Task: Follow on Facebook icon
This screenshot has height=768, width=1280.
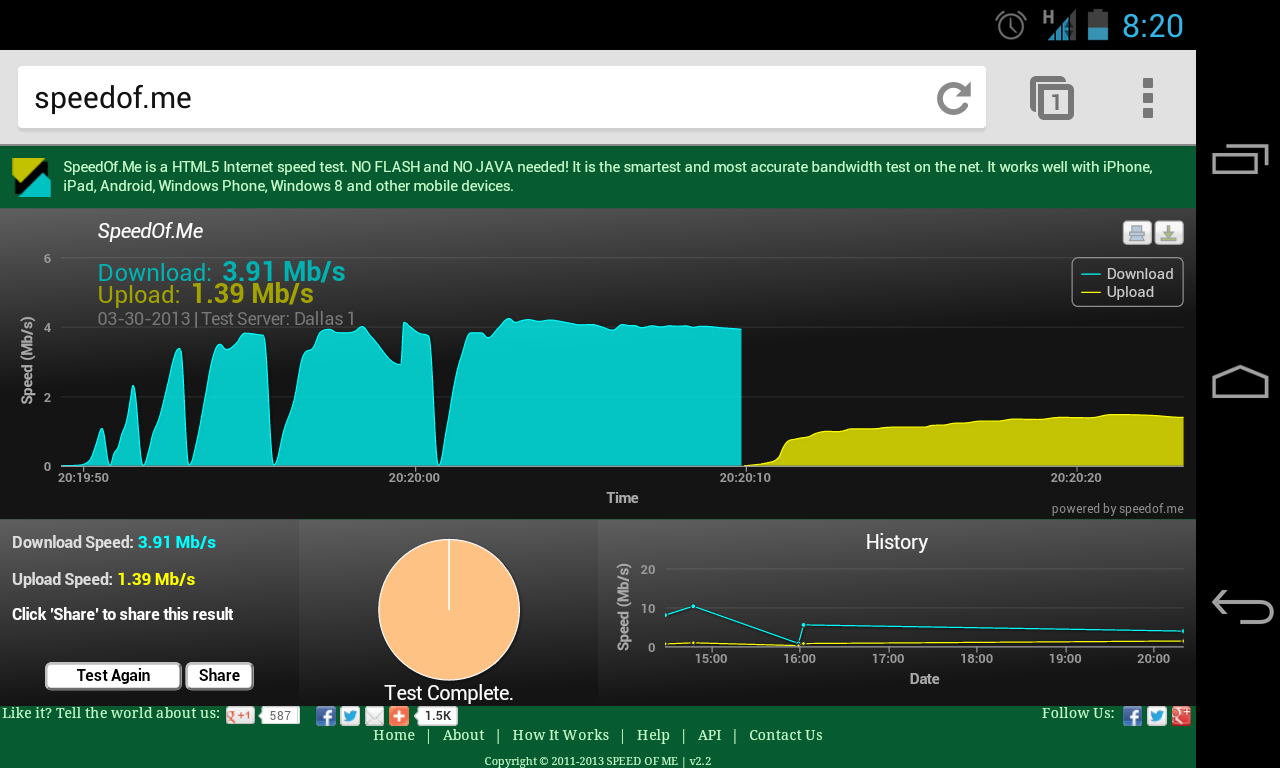Action: pos(1132,716)
